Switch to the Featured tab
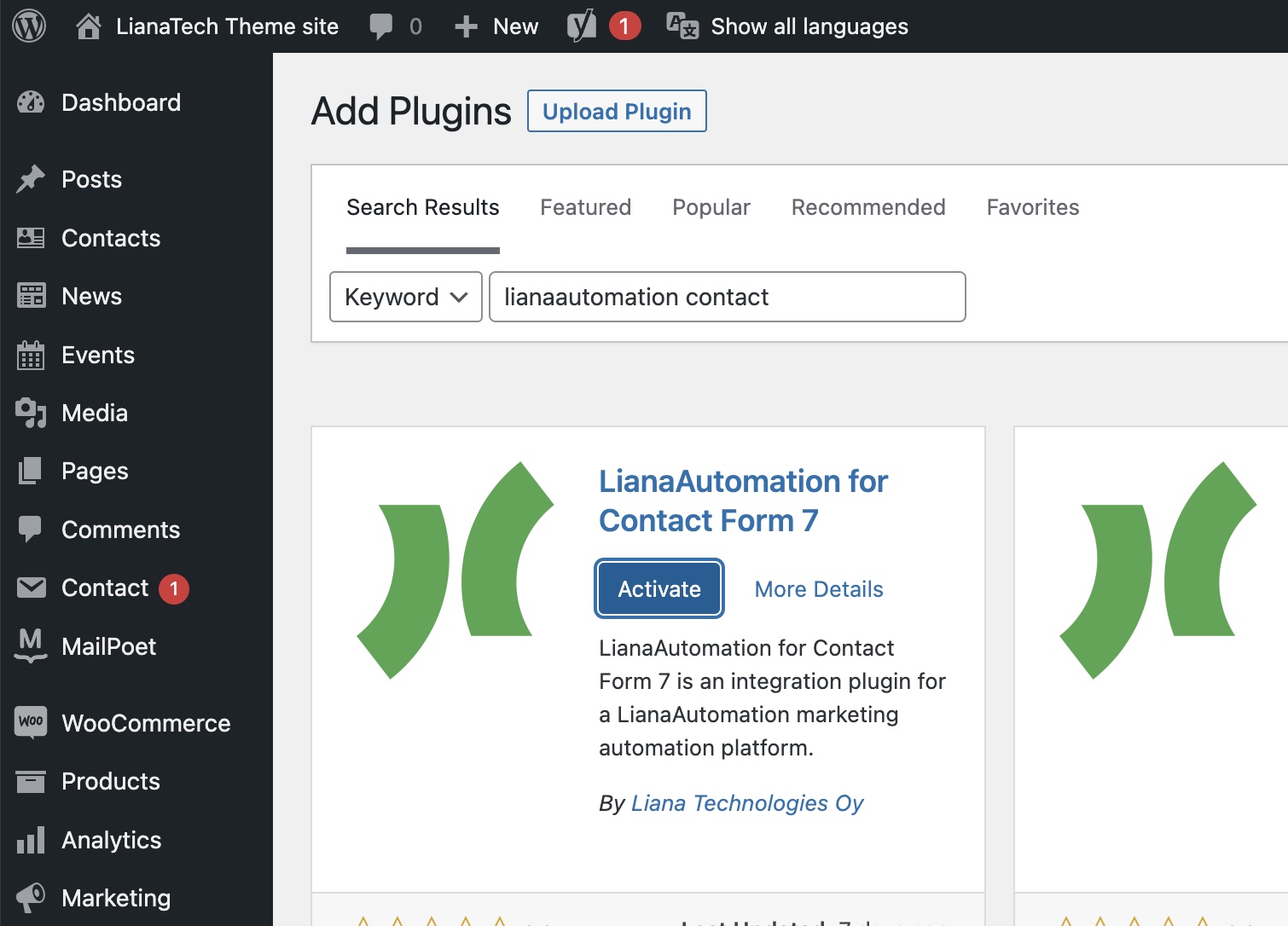Image resolution: width=1288 pixels, height=926 pixels. 585,208
